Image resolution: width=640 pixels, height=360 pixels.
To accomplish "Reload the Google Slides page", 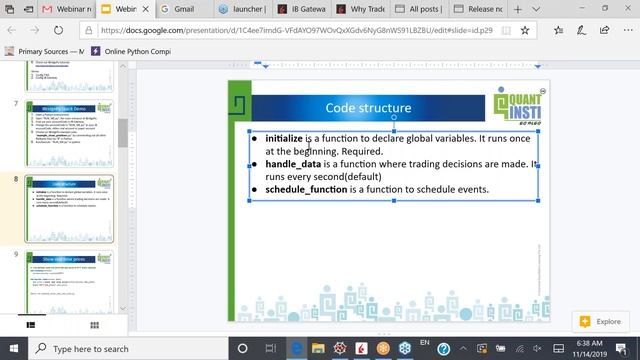I will (x=58, y=30).
